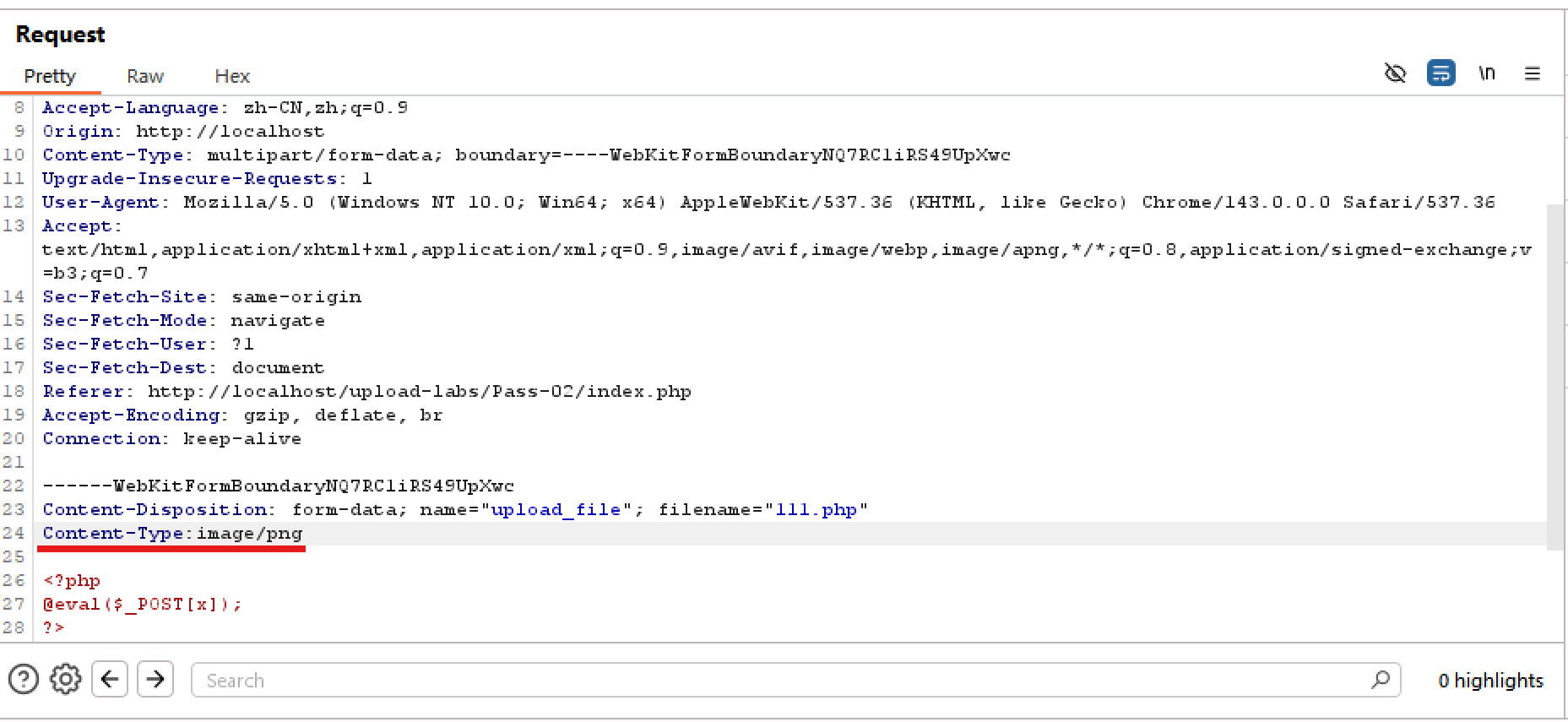This screenshot has height=722, width=1568.
Task: Click the magnifier icon in search box
Action: click(1381, 679)
